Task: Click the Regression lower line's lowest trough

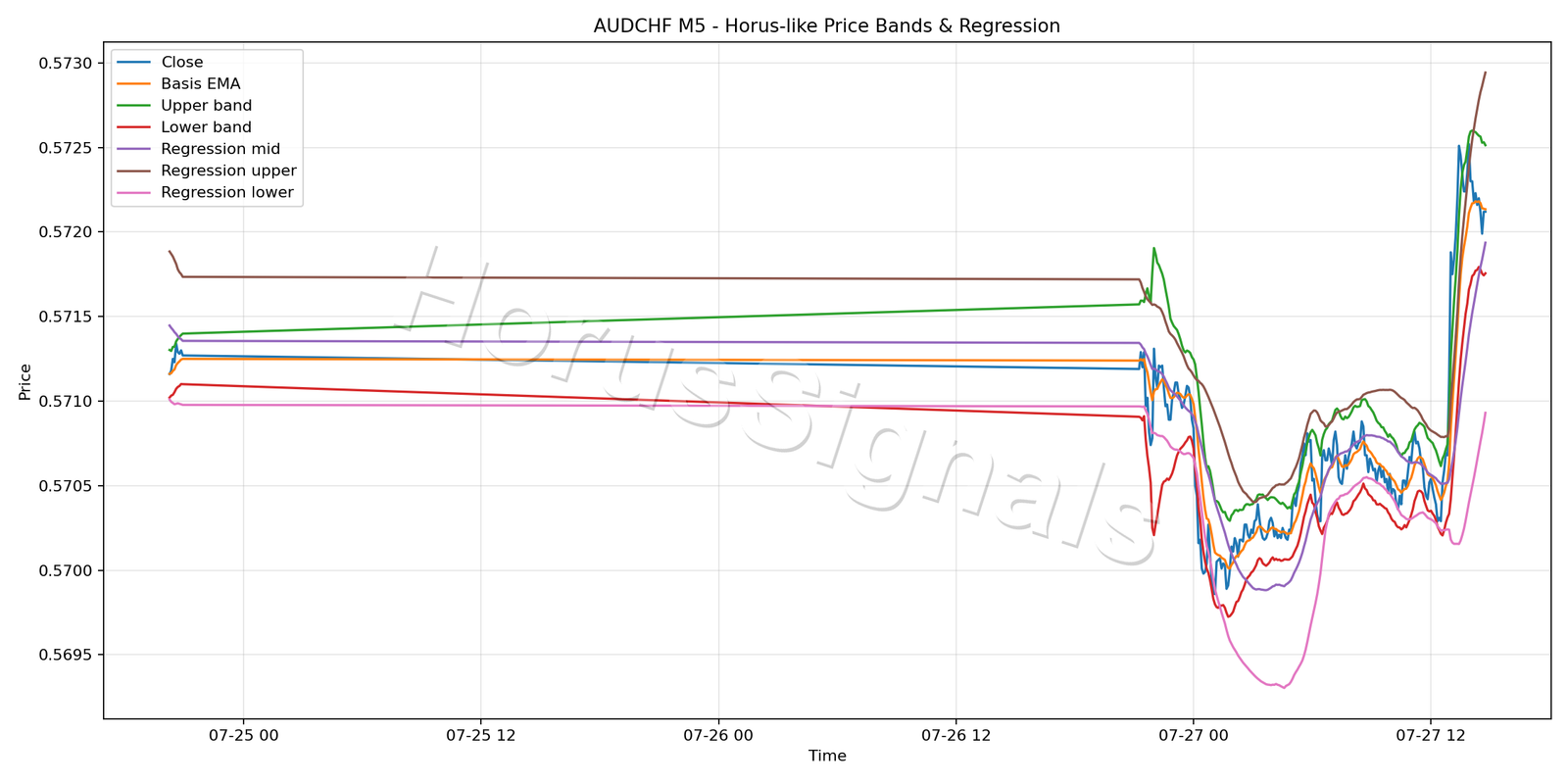Action: coord(1284,687)
